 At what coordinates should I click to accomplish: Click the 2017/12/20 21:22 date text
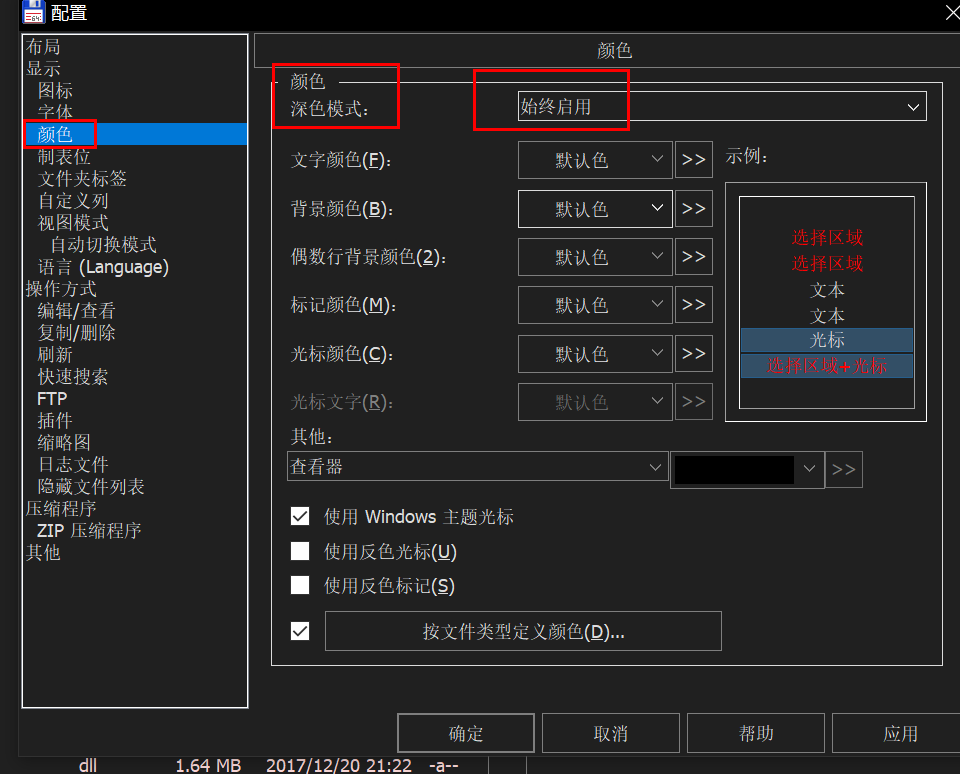pyautogui.click(x=339, y=765)
